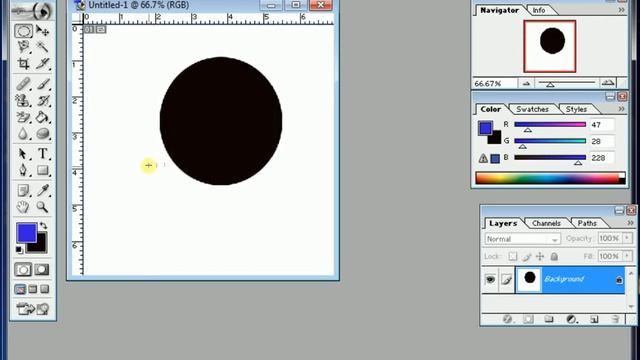Select the Rectangle shape tool
This screenshot has height=360, width=640.
pos(42,170)
